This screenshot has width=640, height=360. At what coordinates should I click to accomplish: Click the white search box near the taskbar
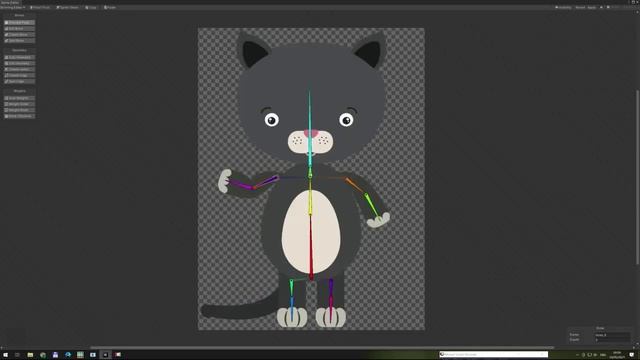[x=493, y=354]
